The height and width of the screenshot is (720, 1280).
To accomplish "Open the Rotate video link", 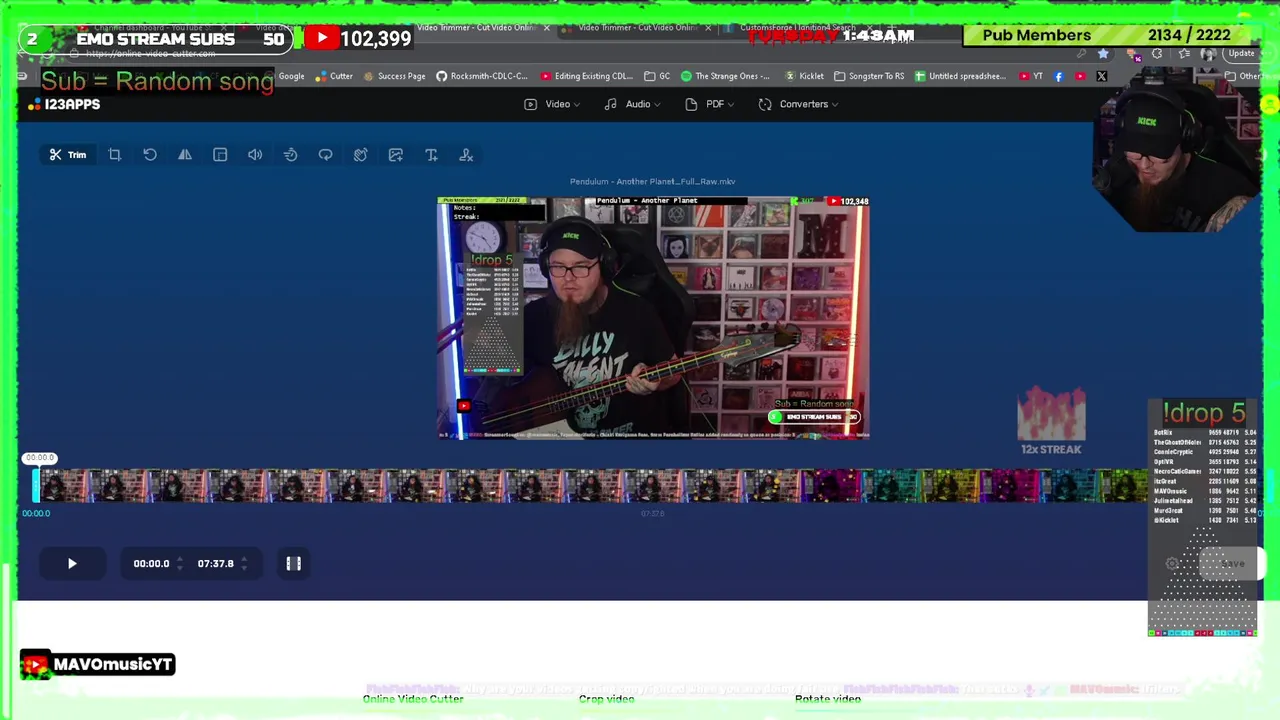I will point(828,699).
